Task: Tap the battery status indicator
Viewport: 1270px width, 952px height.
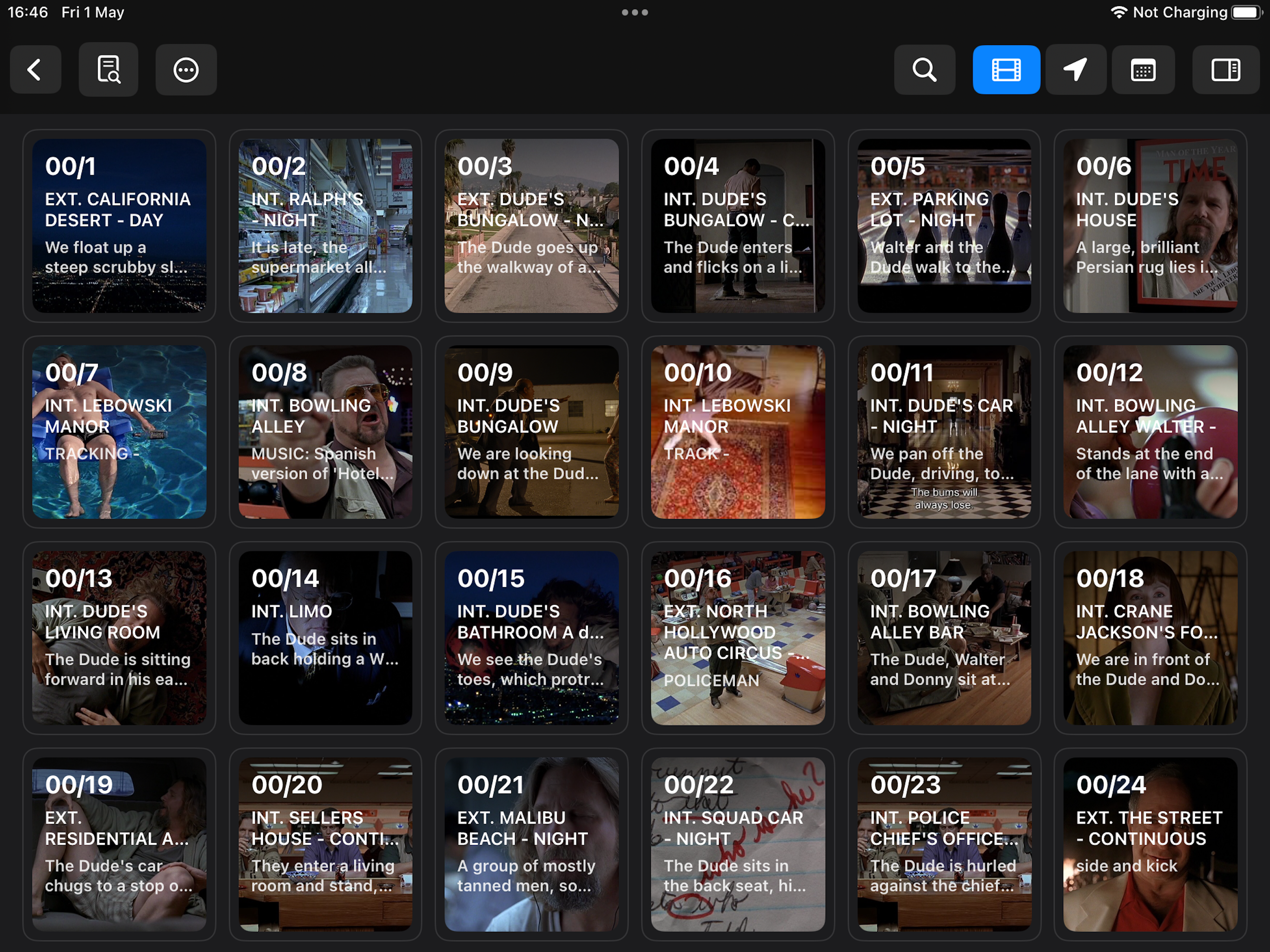Action: point(1247,12)
